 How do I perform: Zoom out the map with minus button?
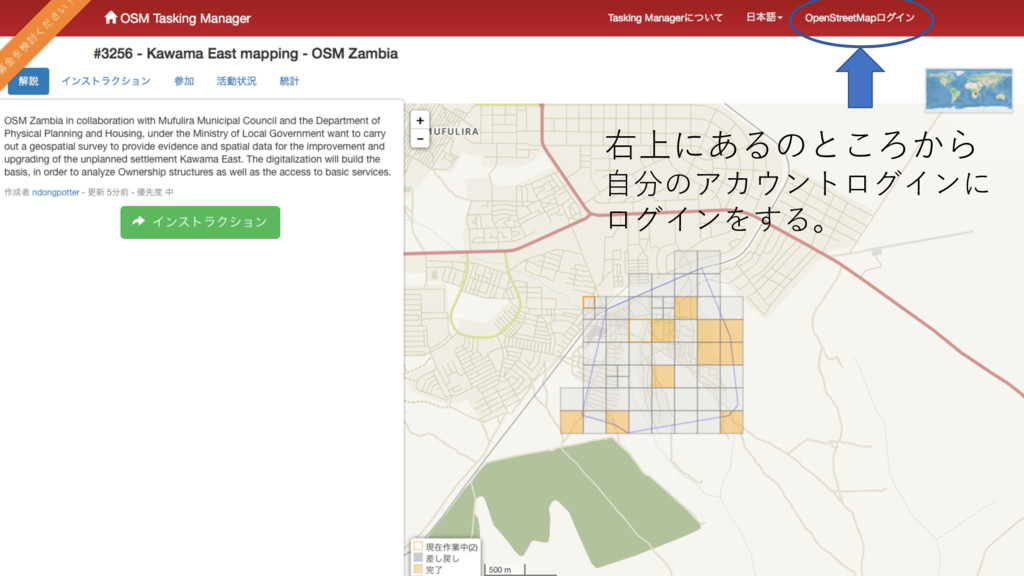420,138
